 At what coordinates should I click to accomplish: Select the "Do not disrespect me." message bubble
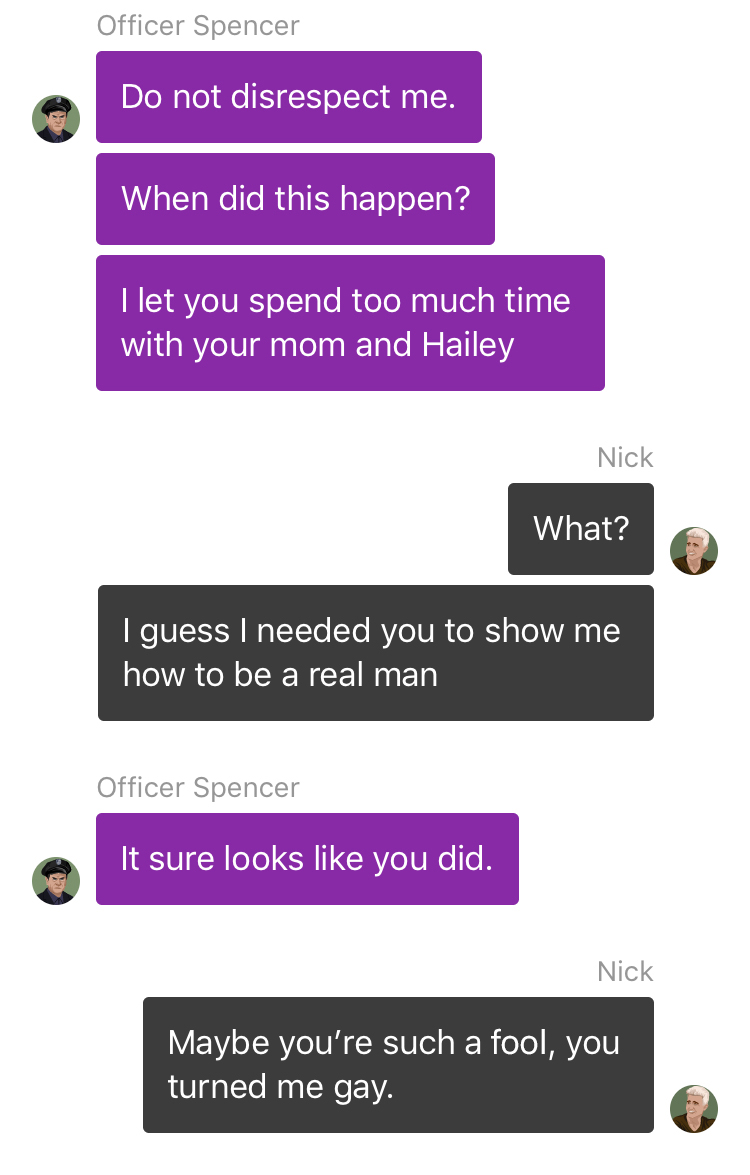288,97
